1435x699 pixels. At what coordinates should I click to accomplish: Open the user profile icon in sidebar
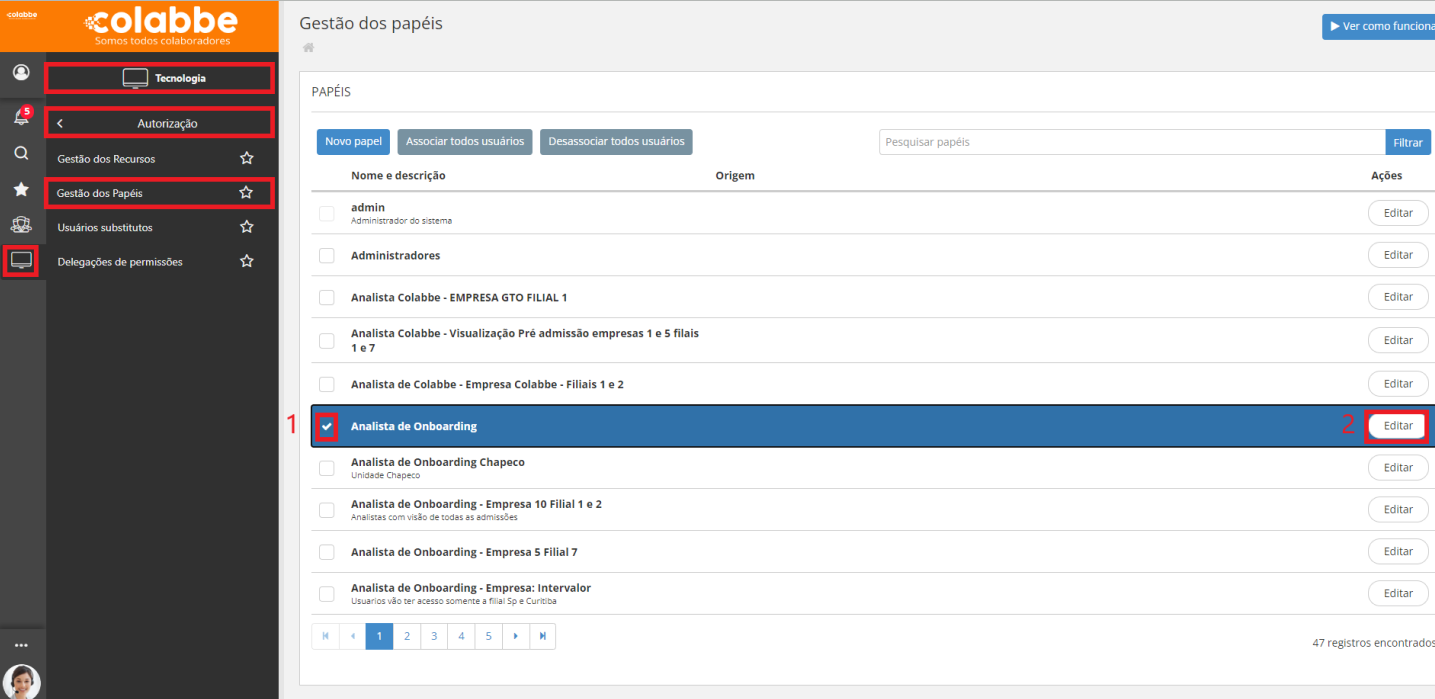click(x=21, y=73)
